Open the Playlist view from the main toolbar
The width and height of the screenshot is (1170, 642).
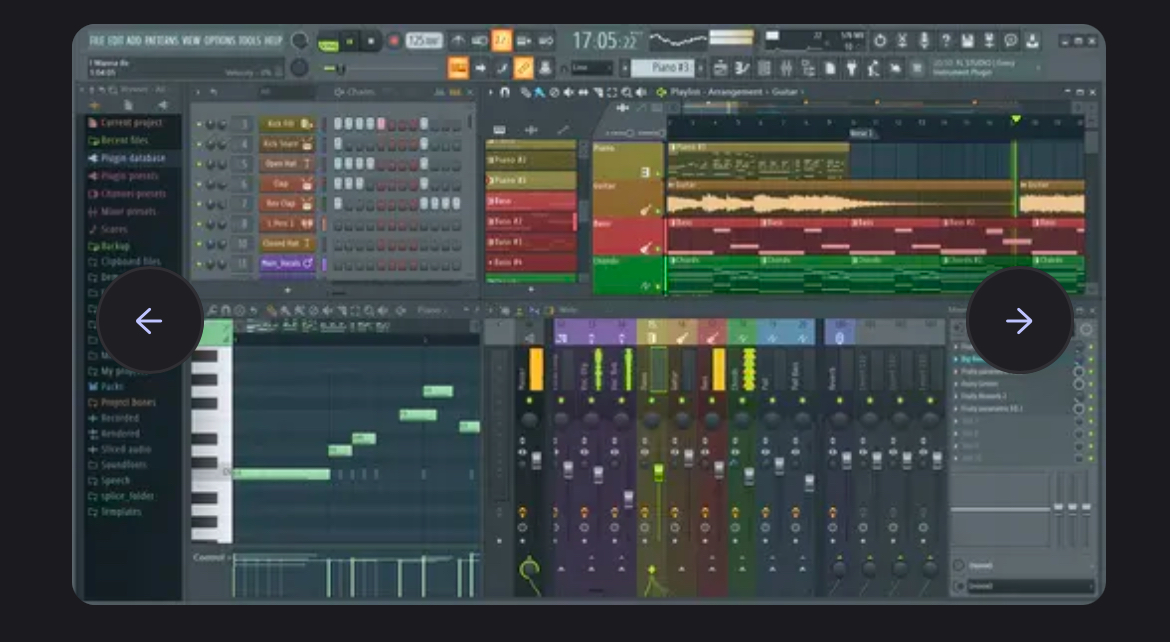[720, 68]
